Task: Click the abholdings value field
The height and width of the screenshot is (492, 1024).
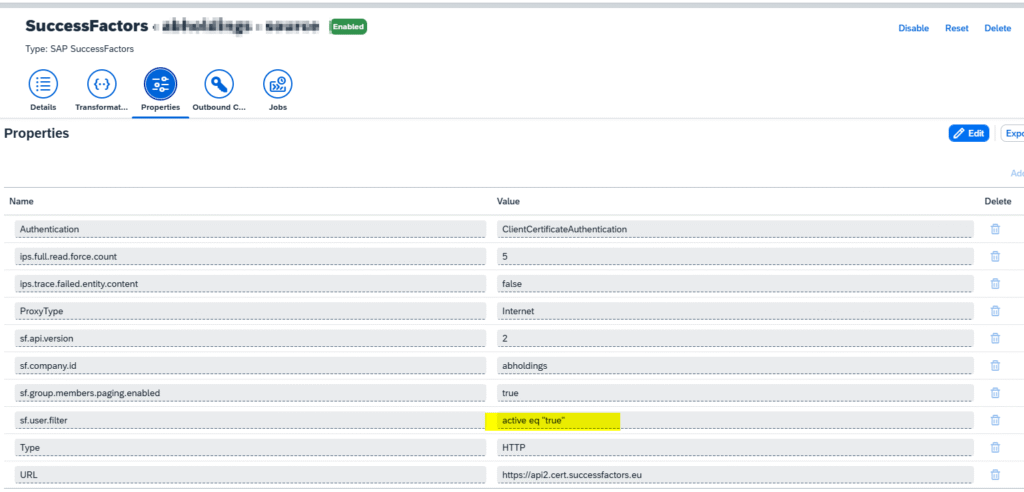Action: coord(735,366)
